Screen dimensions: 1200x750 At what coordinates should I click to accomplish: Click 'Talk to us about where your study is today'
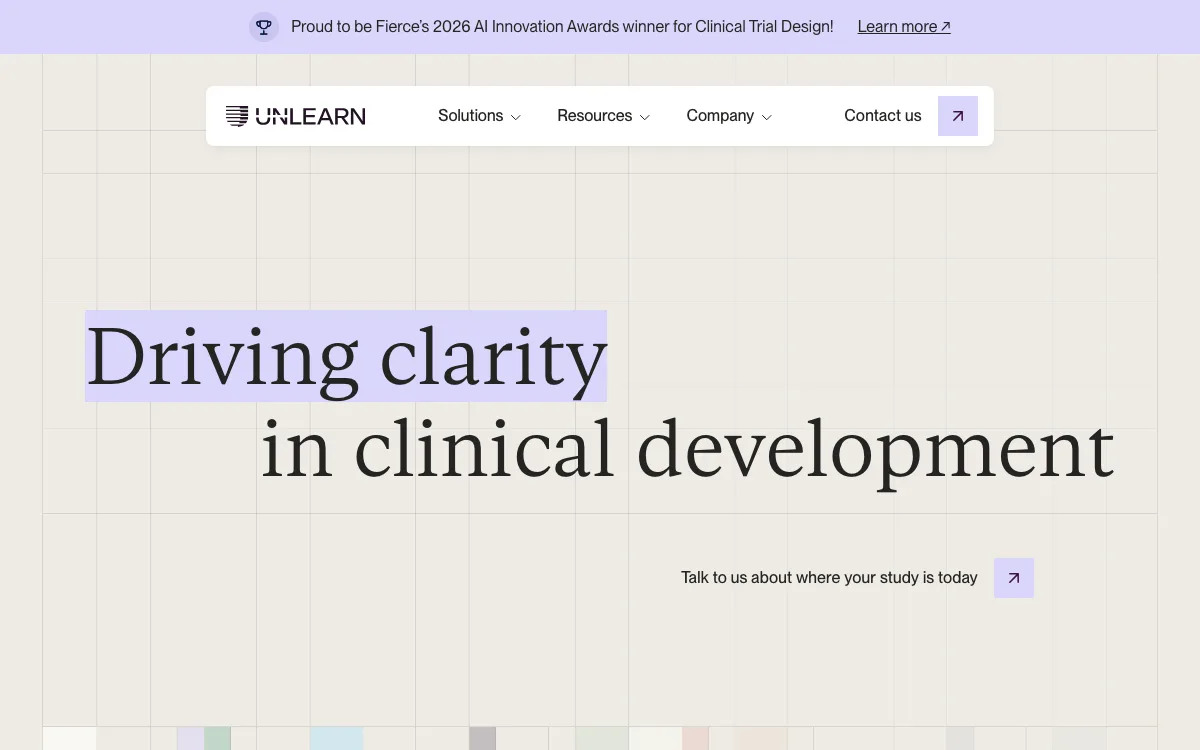click(x=829, y=578)
